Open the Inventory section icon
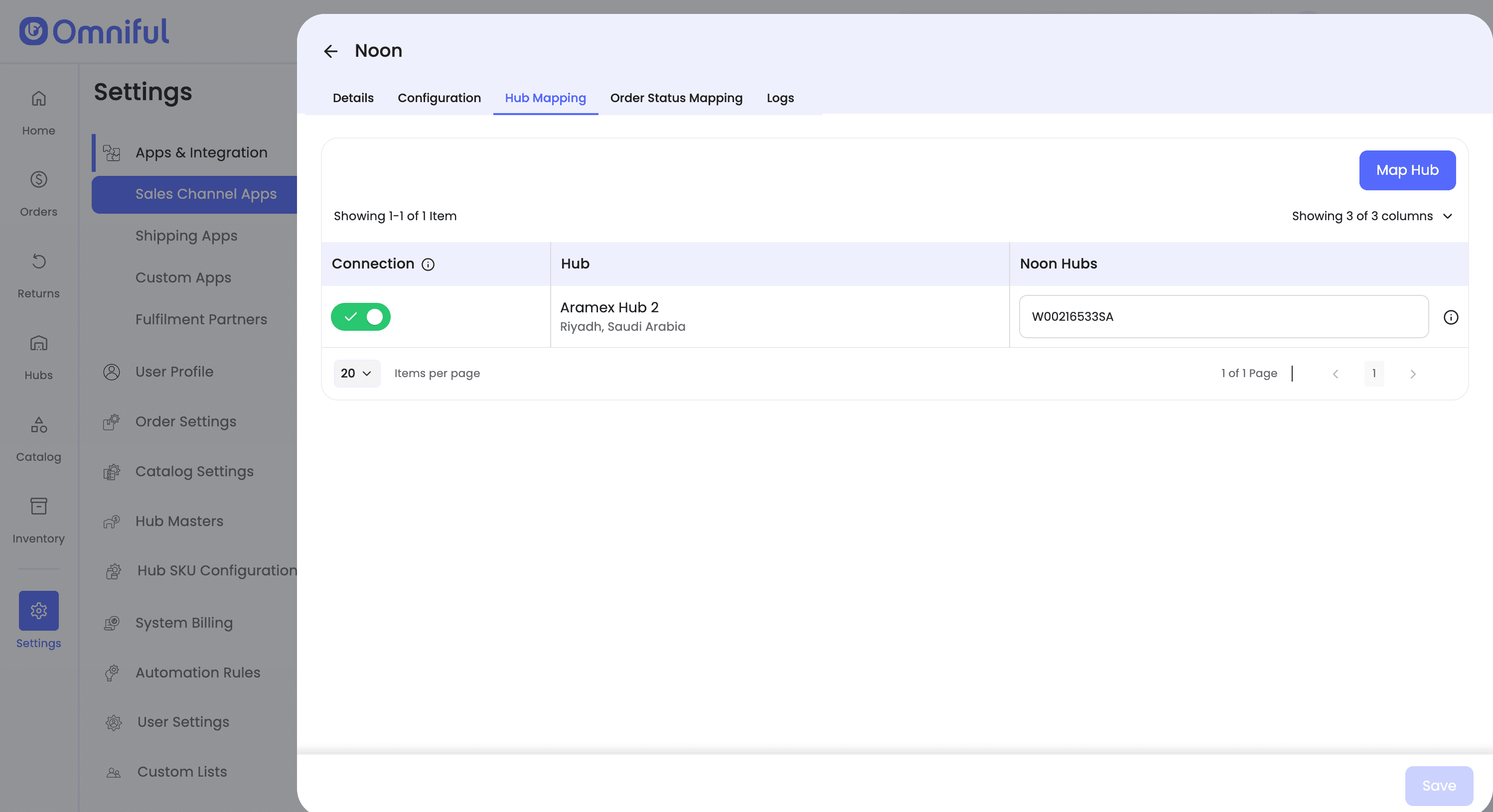 38,506
